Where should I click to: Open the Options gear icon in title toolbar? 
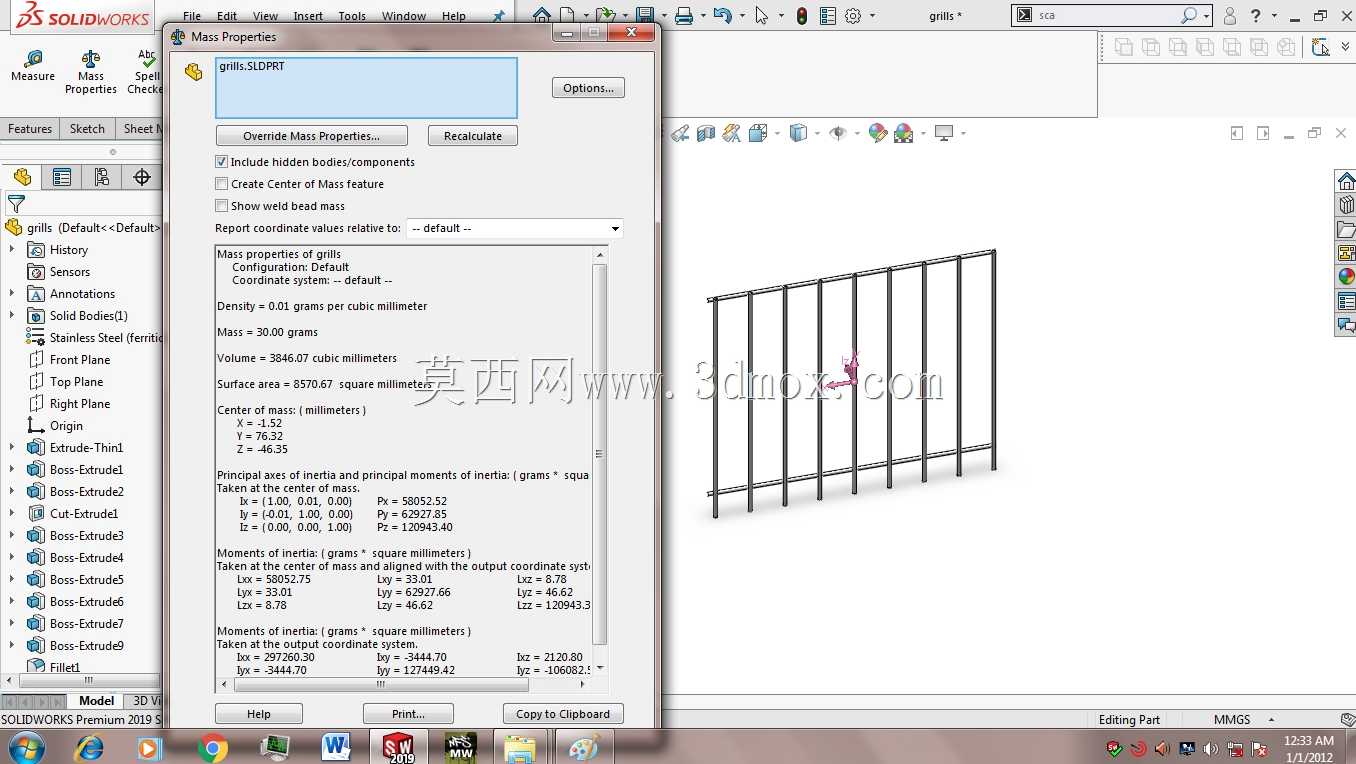click(x=853, y=16)
